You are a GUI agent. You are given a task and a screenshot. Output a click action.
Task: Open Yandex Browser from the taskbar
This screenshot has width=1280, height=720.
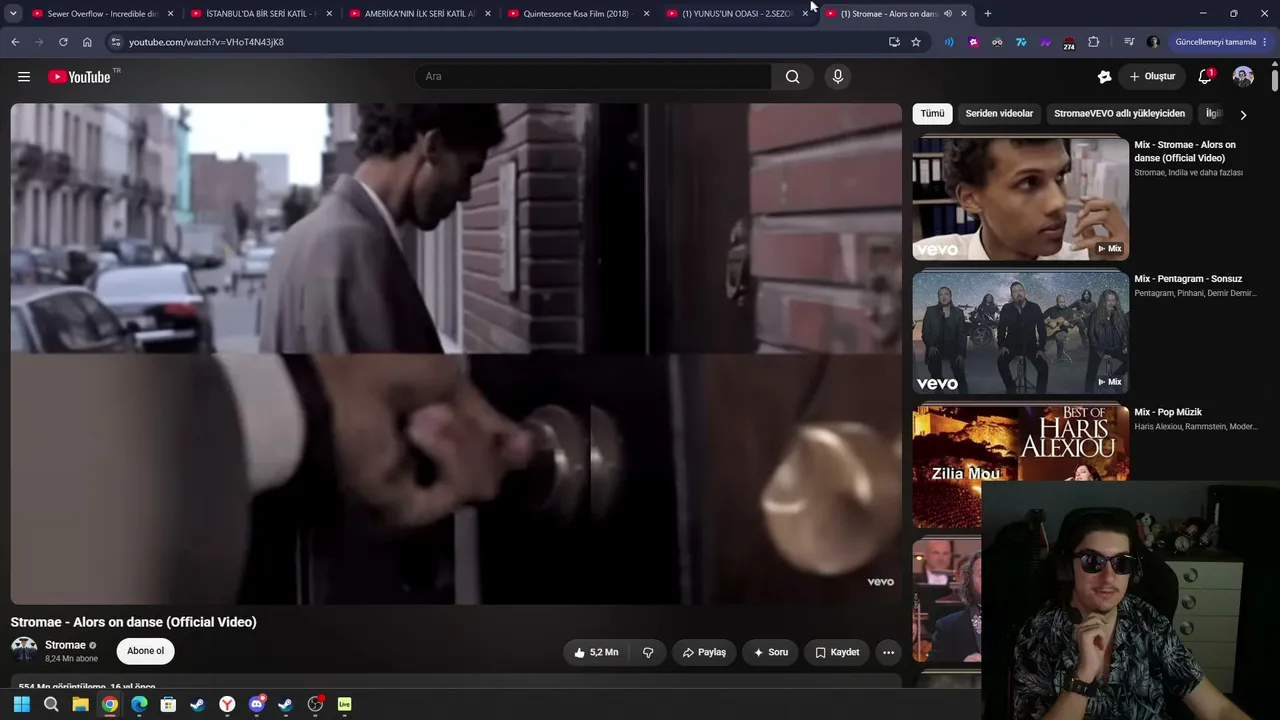coord(227,704)
